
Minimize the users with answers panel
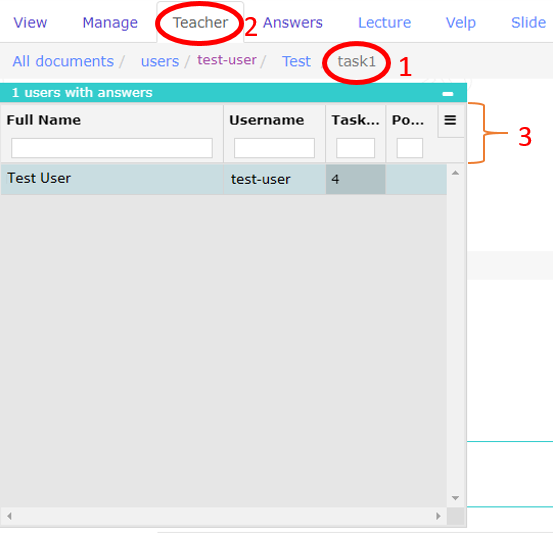pyautogui.click(x=448, y=94)
